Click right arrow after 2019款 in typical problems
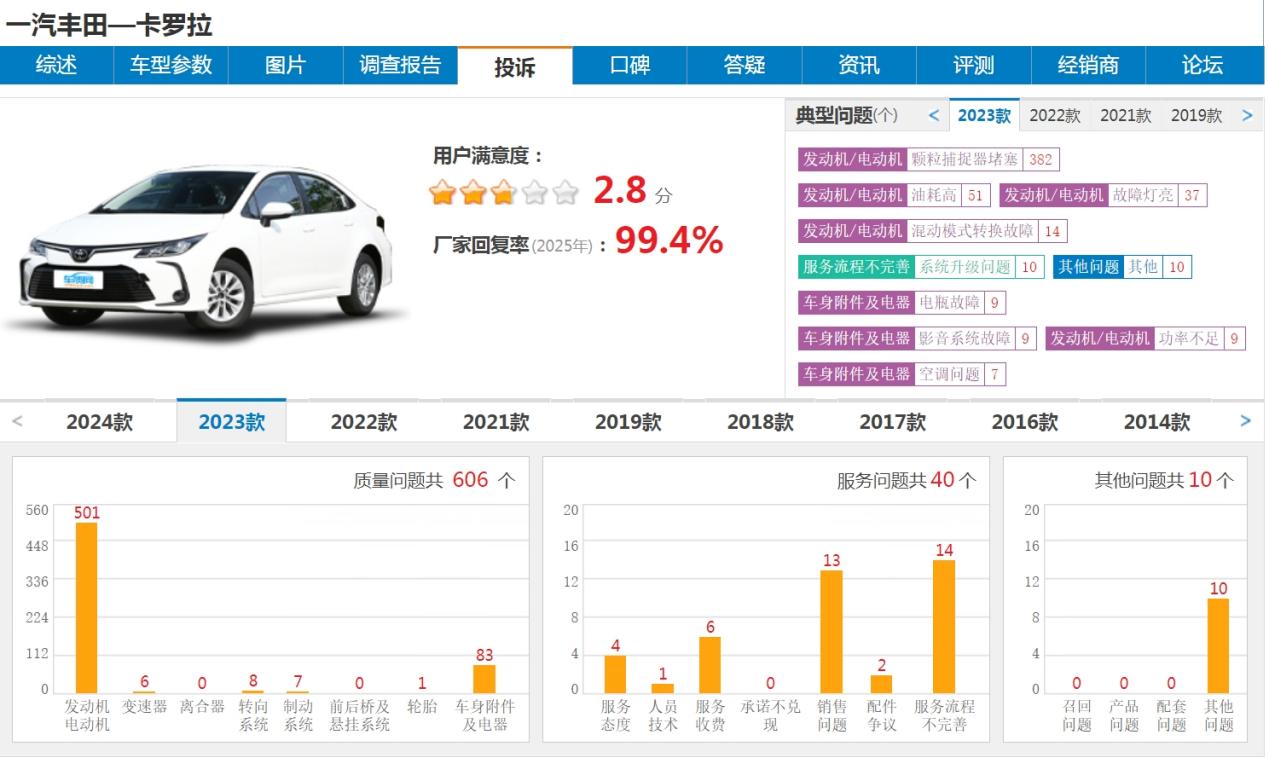This screenshot has height=758, width=1269. tap(1247, 115)
